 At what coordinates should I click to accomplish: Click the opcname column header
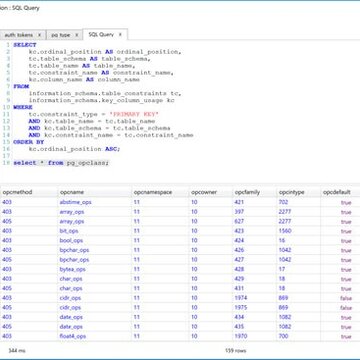pyautogui.click(x=72, y=192)
